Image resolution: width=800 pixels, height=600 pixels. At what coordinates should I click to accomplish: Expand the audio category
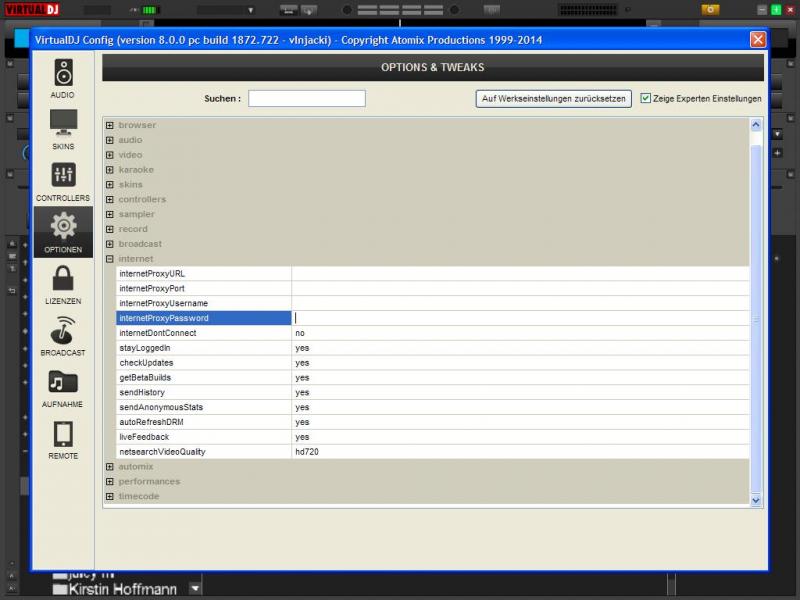[110, 140]
